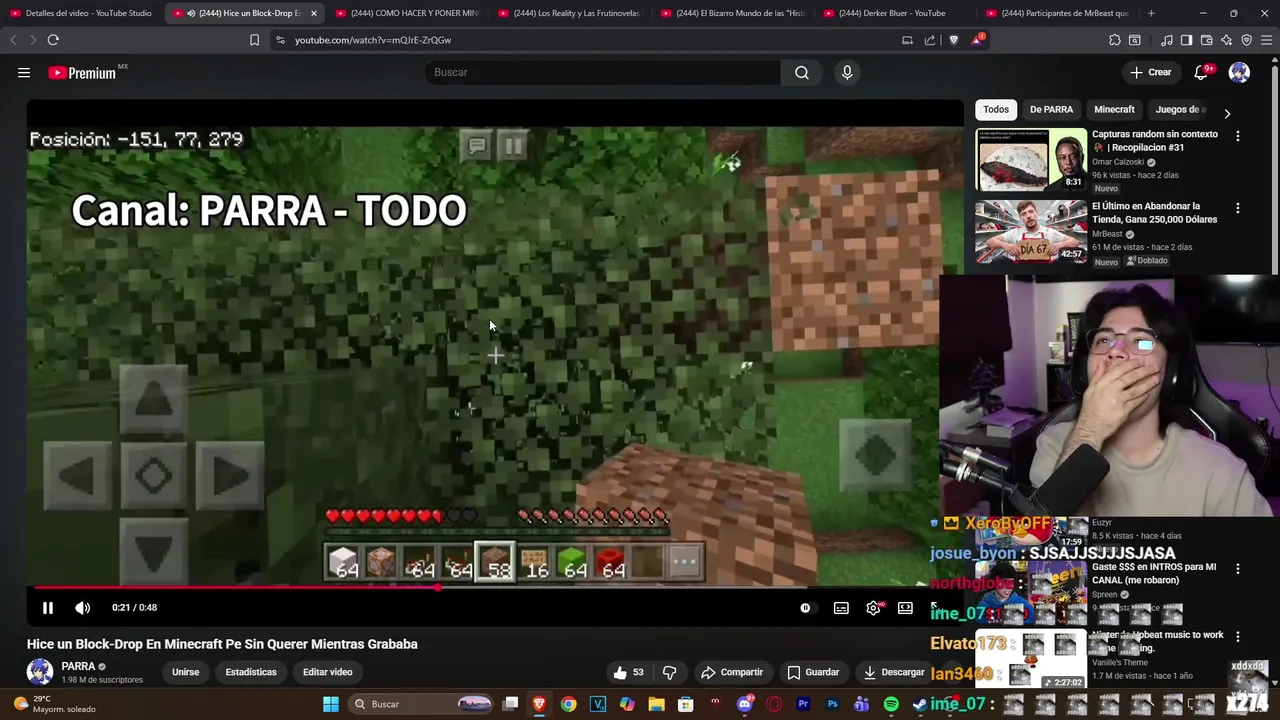Open the browser main menu icon

[x=1267, y=40]
